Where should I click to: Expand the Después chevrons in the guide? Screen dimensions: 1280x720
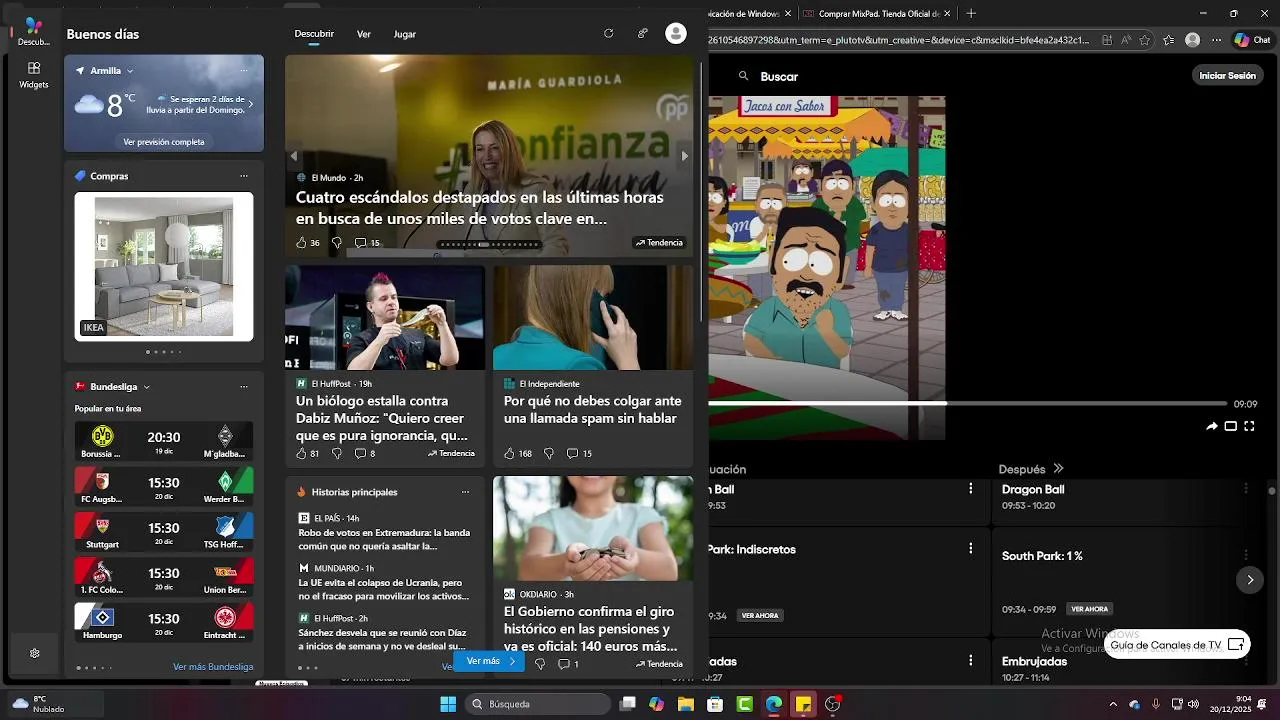[1058, 468]
